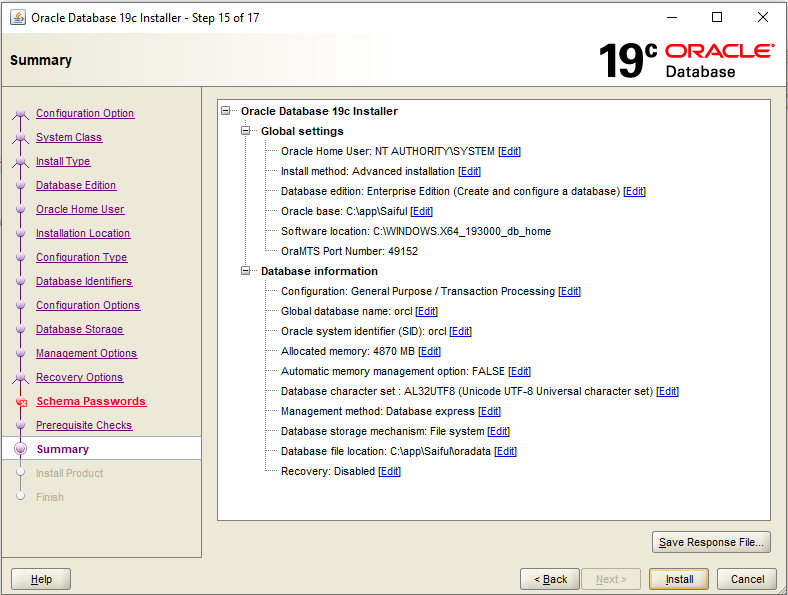
Task: Edit Automatic memory management option
Action: (x=519, y=371)
